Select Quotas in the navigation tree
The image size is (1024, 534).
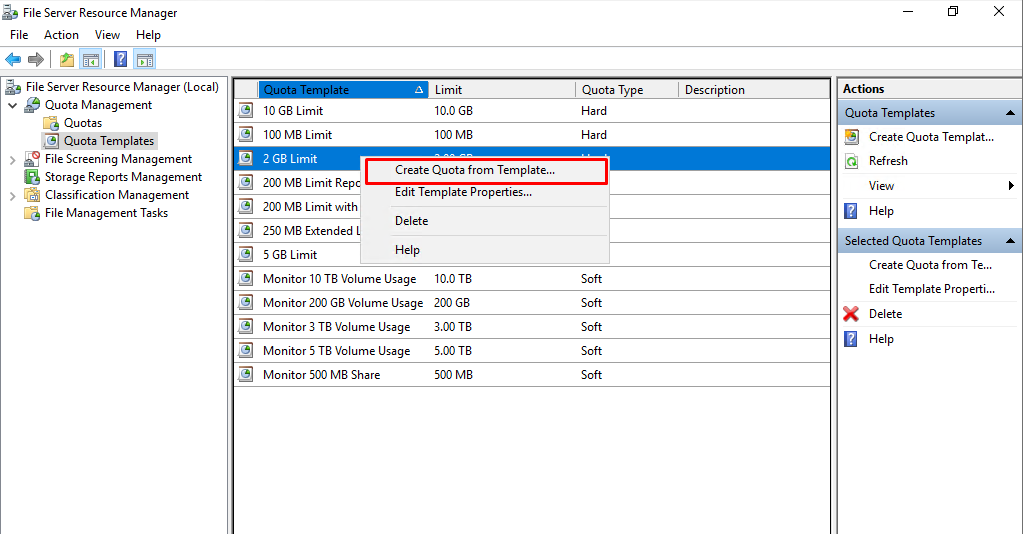(83, 123)
